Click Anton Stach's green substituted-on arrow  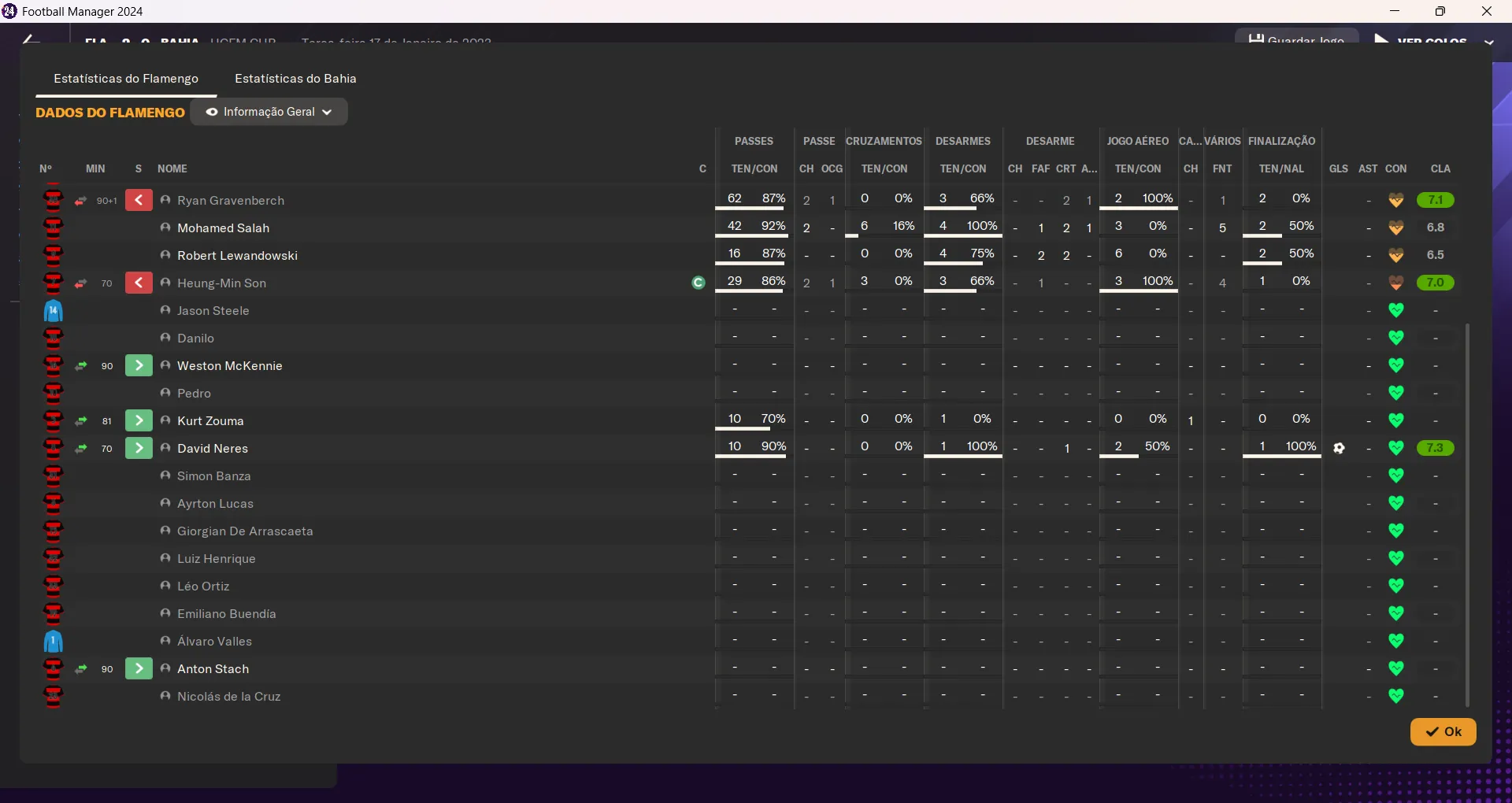[139, 668]
